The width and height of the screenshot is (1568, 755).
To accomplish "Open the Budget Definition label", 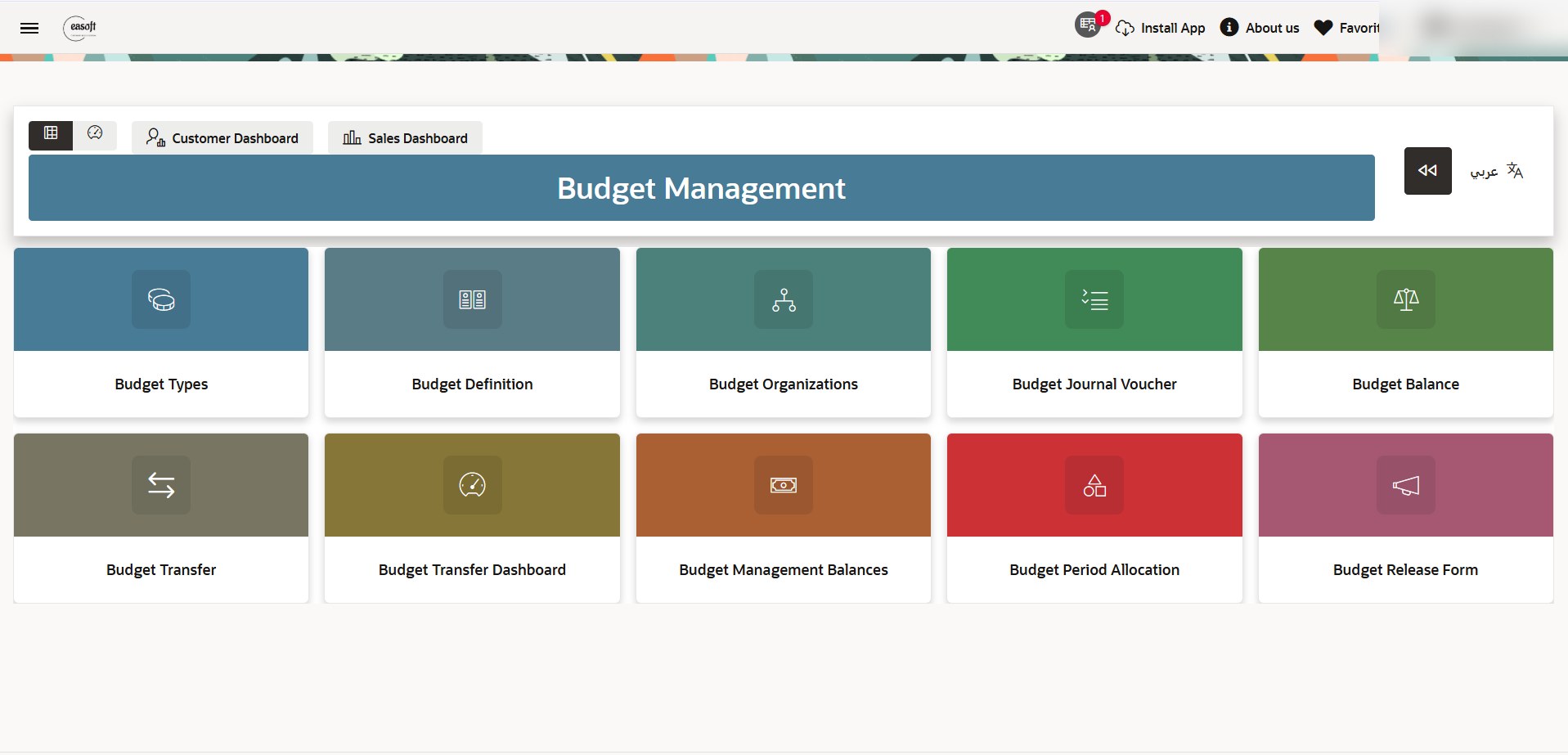I will click(x=472, y=384).
